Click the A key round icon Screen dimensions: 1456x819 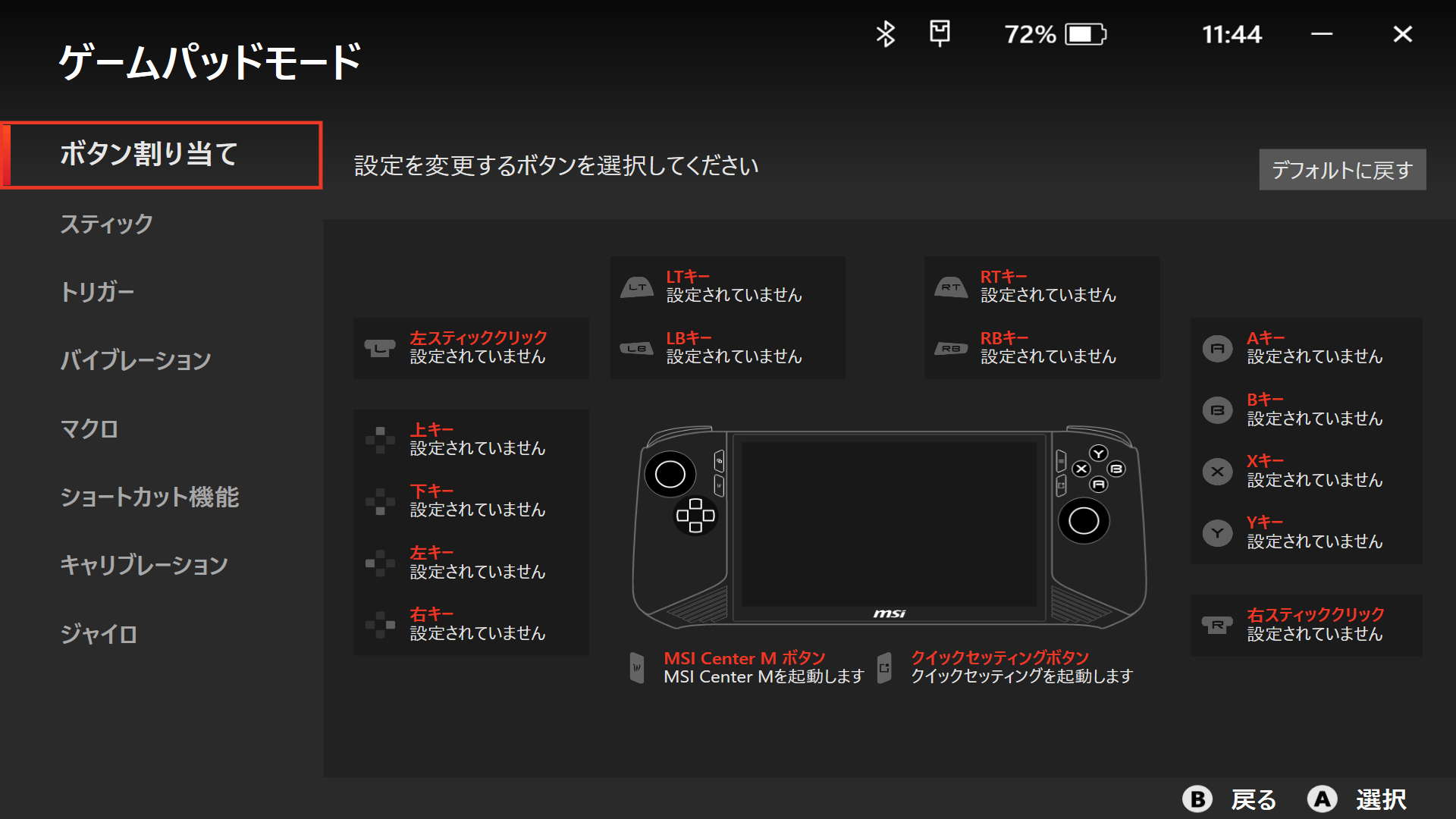coord(1217,348)
